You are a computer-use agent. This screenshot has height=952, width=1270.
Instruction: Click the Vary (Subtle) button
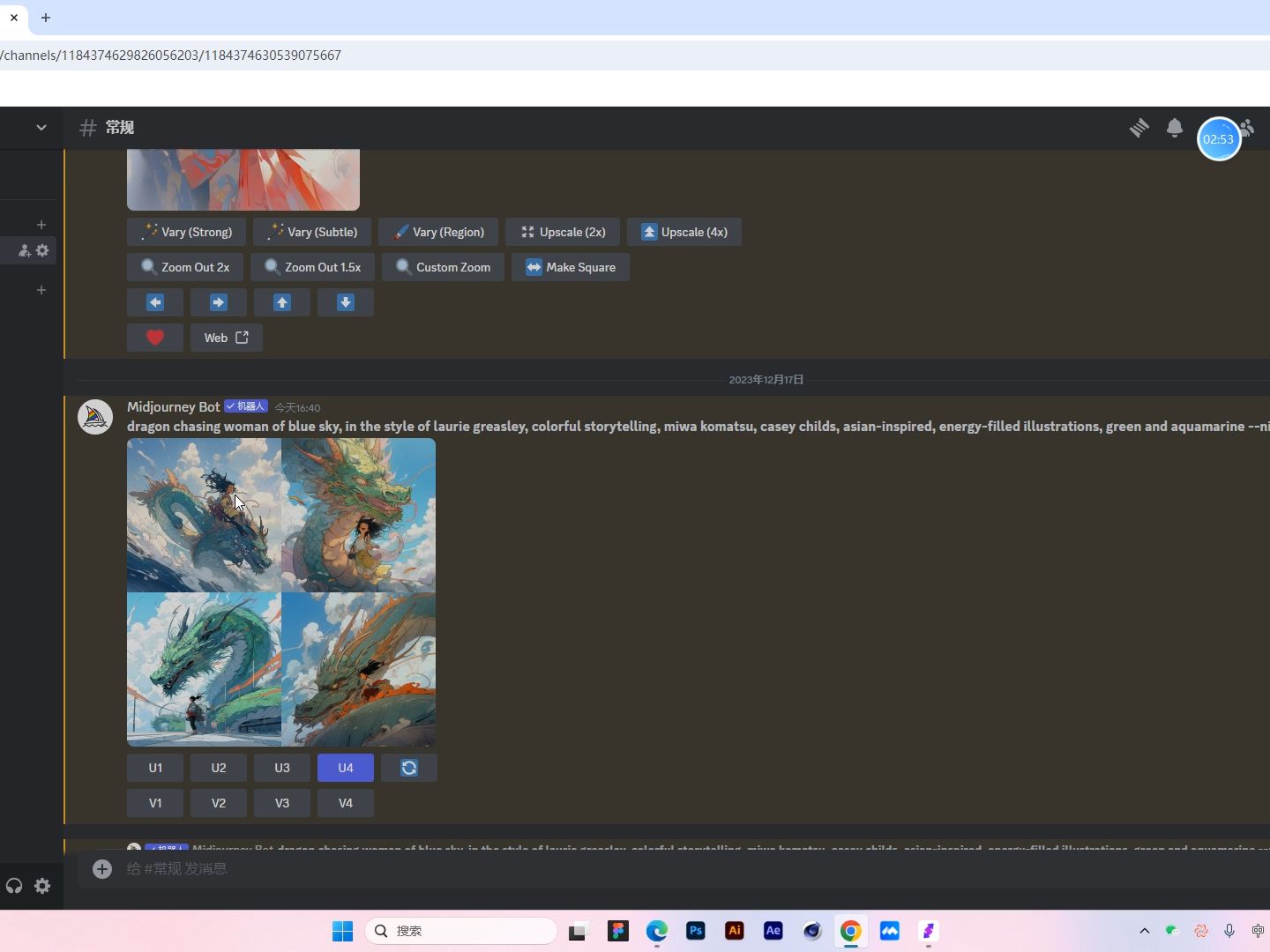pyautogui.click(x=312, y=232)
